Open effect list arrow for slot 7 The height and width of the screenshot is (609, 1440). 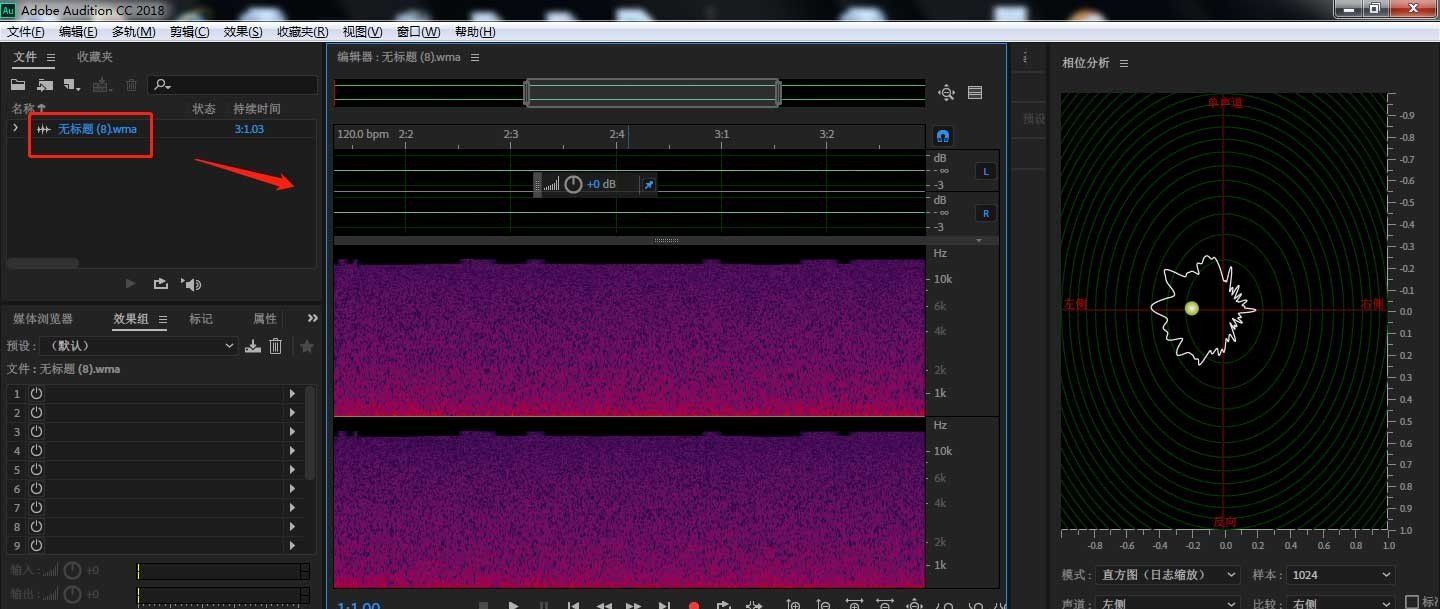(292, 508)
